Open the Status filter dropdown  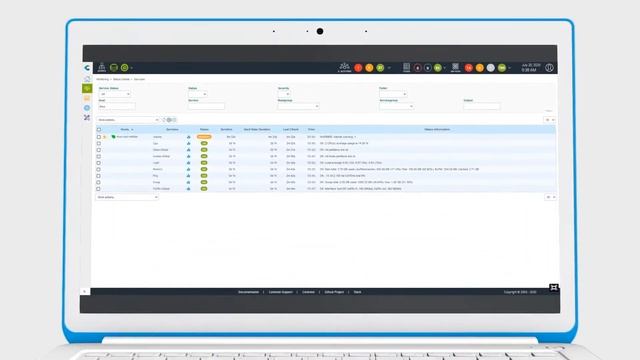[198, 94]
